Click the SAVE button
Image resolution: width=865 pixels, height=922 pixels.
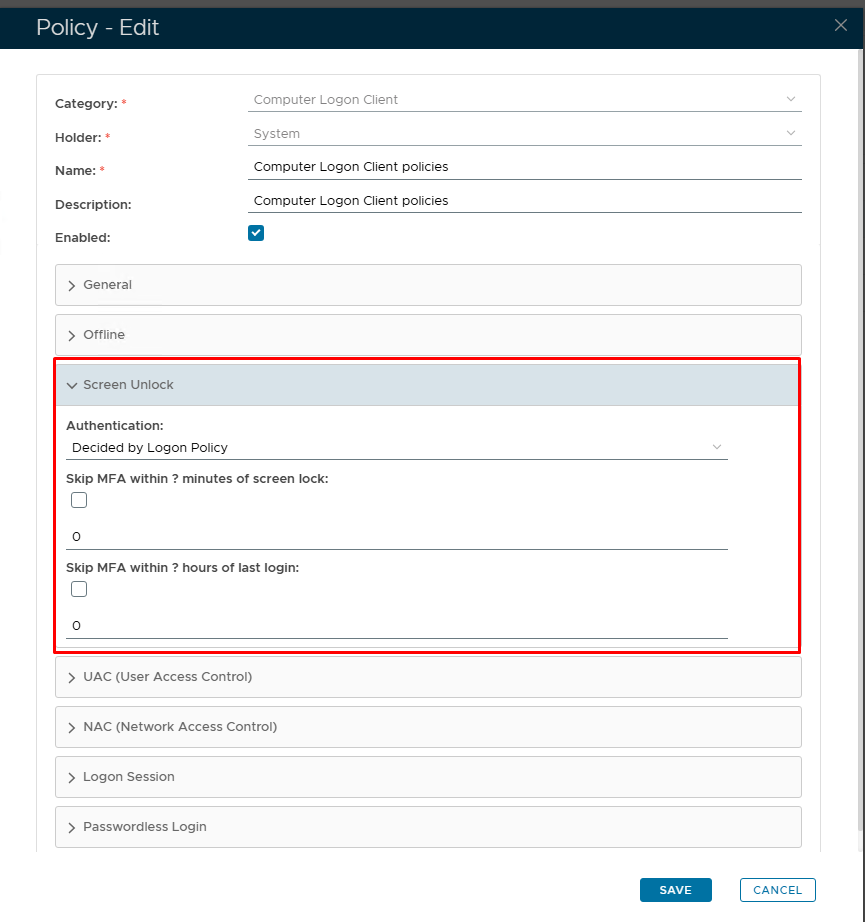675,890
